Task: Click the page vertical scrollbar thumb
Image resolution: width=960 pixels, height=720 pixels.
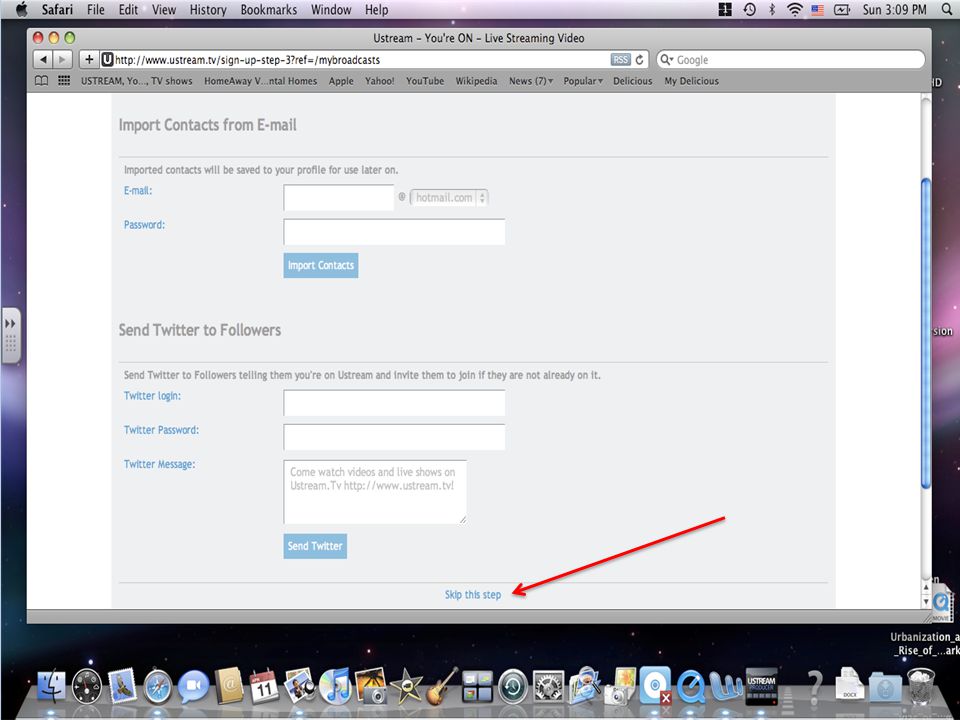Action: tap(926, 333)
